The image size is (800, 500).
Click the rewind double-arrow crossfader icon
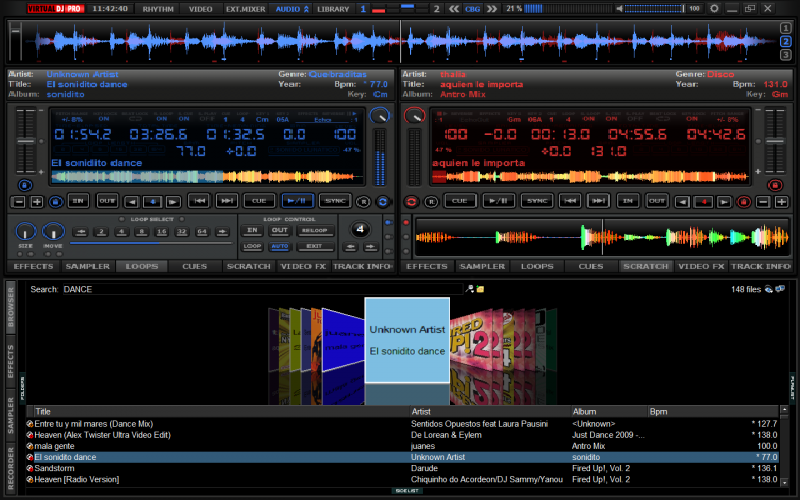pos(454,9)
